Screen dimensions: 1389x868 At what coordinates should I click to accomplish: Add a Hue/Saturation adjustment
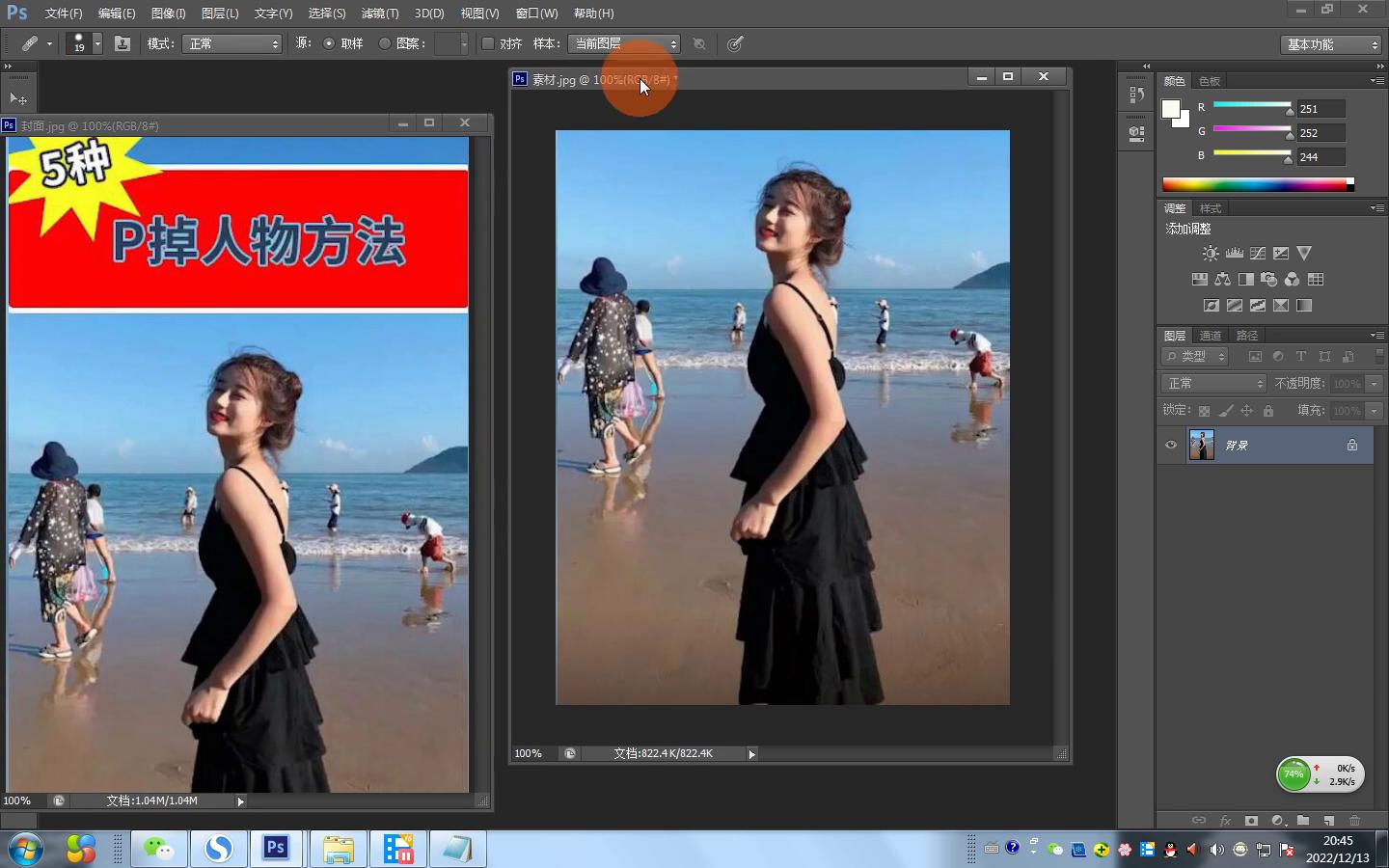[x=1200, y=280]
